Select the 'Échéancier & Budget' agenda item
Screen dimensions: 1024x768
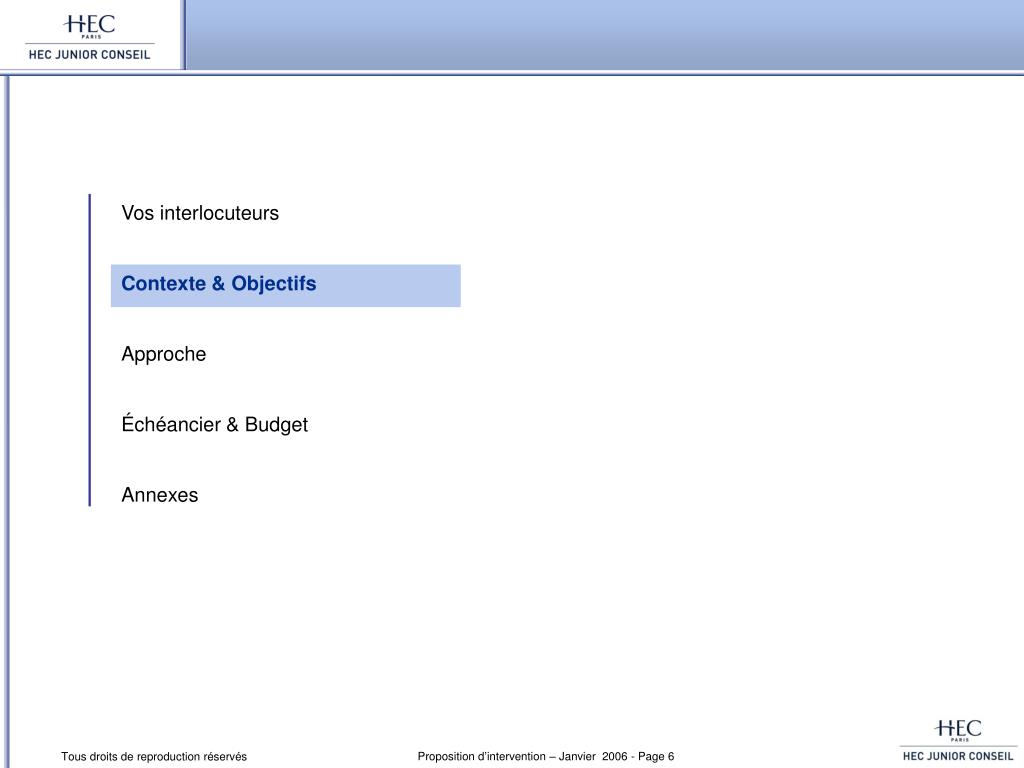coord(214,424)
